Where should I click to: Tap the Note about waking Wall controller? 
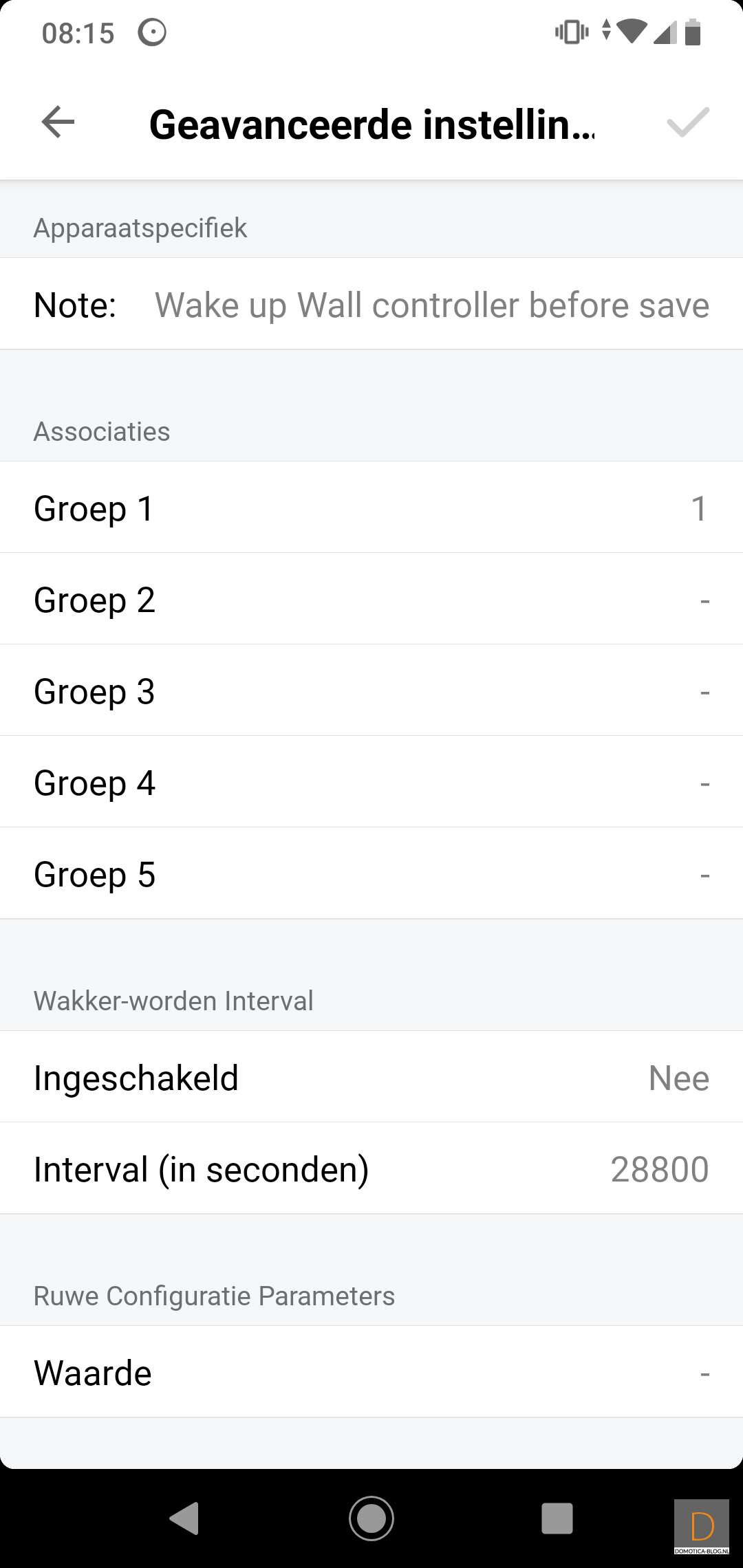coord(371,305)
